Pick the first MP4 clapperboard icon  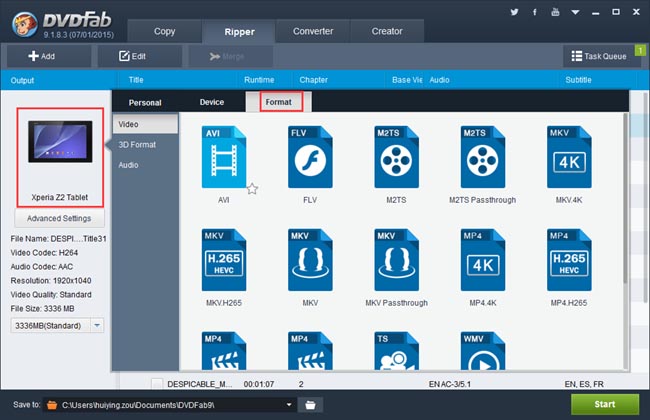tap(224, 351)
